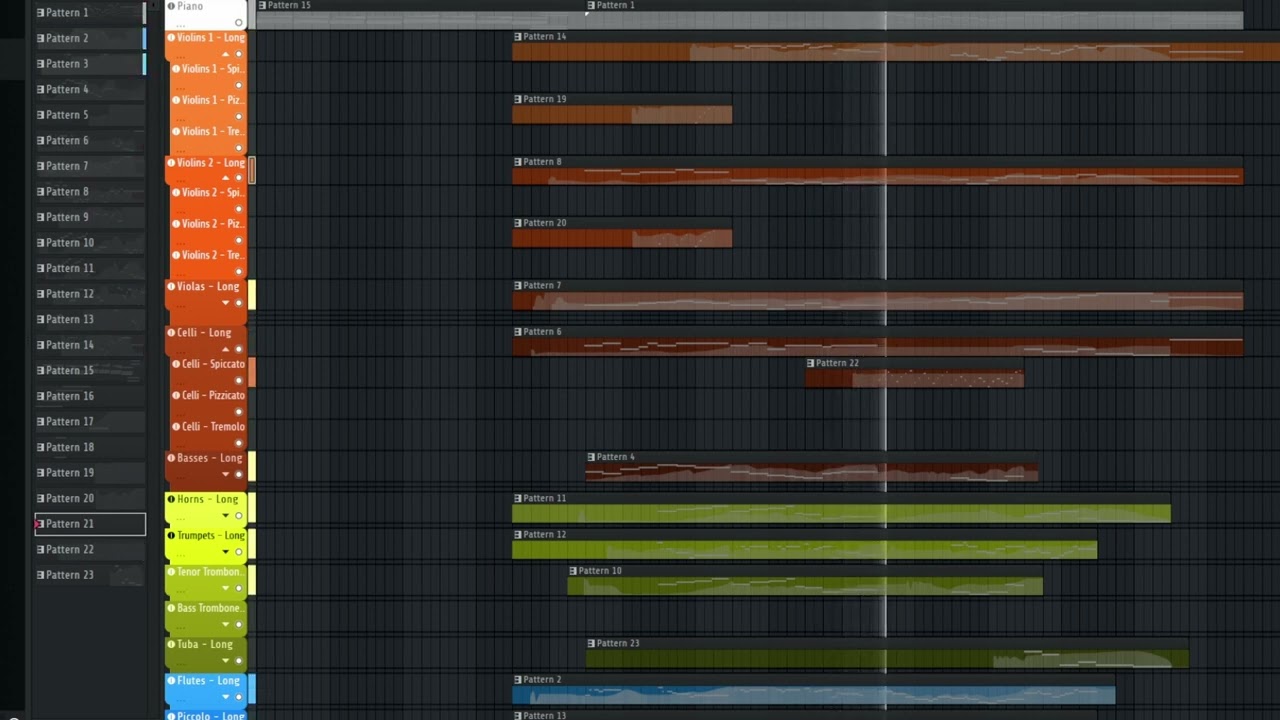Open the Pattern 22 clip menu icon

coord(811,363)
